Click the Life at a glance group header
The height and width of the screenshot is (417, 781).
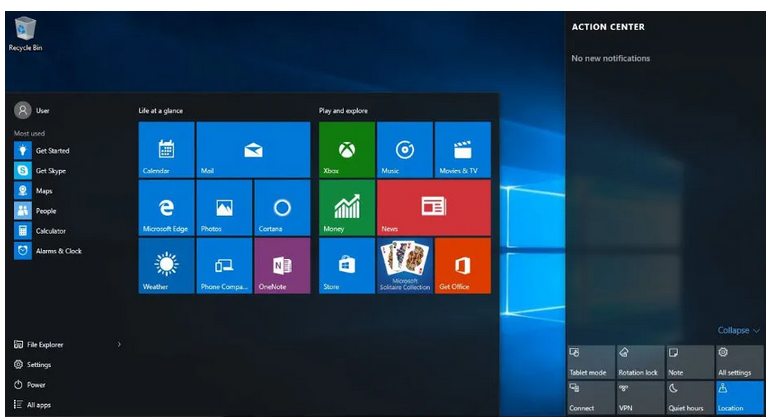160,111
